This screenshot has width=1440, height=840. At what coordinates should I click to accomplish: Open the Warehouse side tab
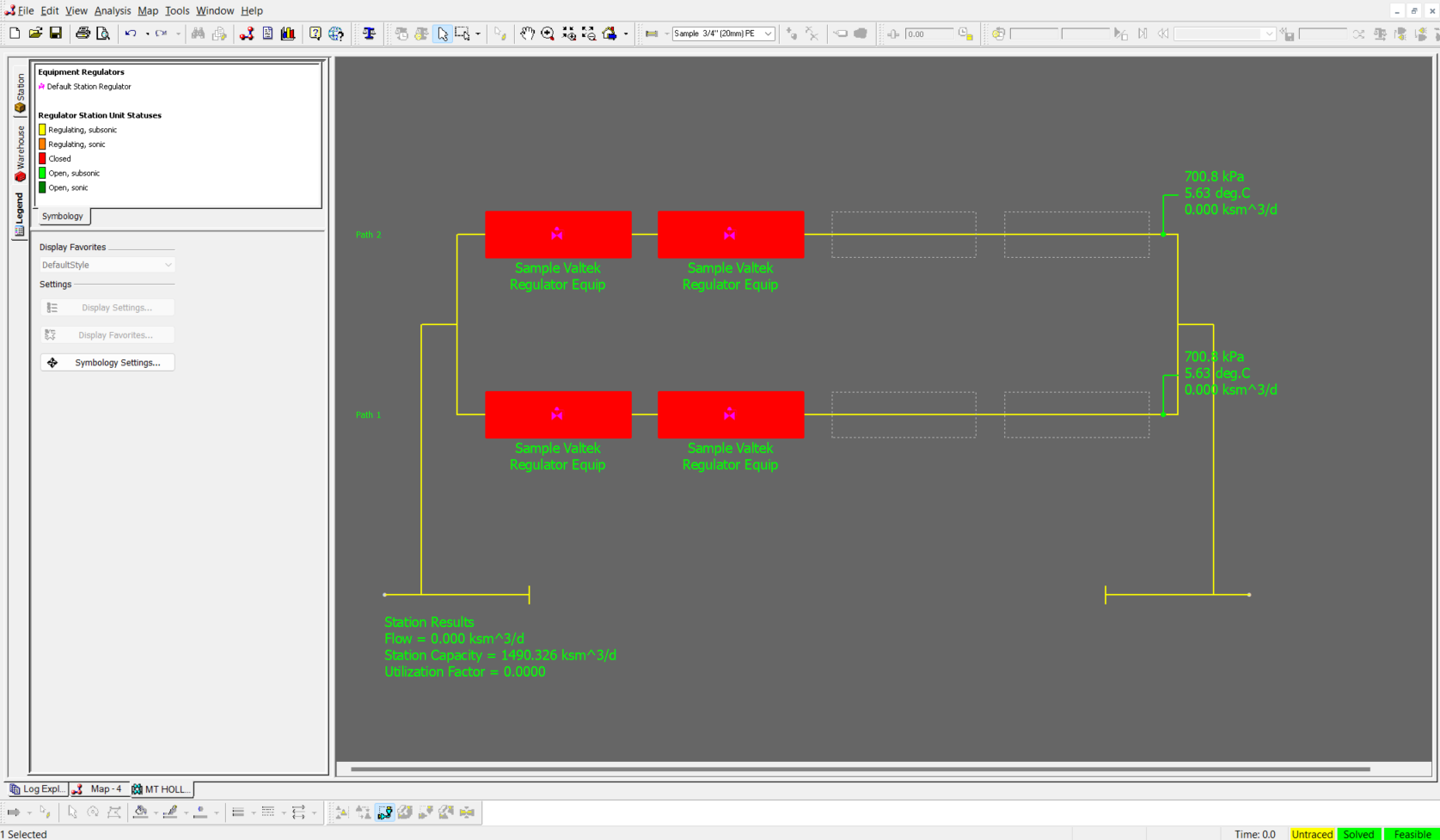pyautogui.click(x=20, y=153)
